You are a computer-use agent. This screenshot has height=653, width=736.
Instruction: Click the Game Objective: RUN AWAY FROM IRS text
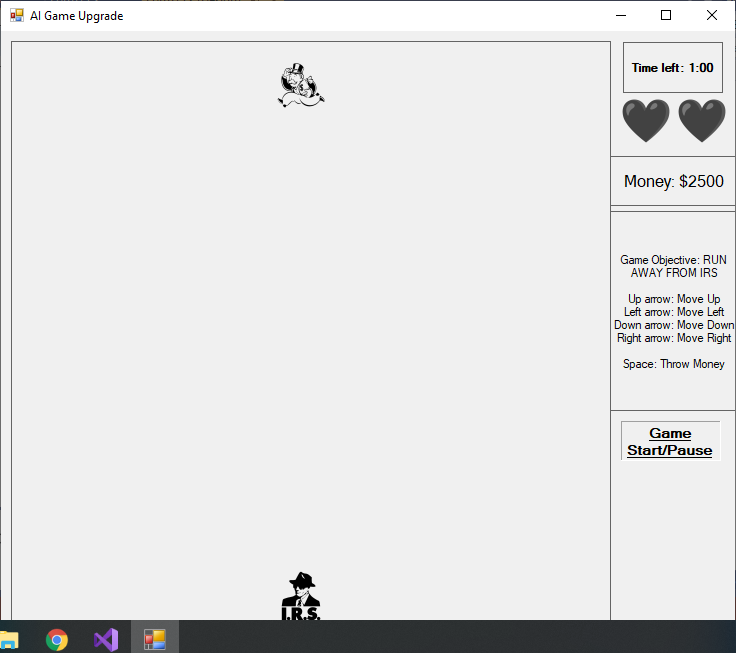[674, 266]
